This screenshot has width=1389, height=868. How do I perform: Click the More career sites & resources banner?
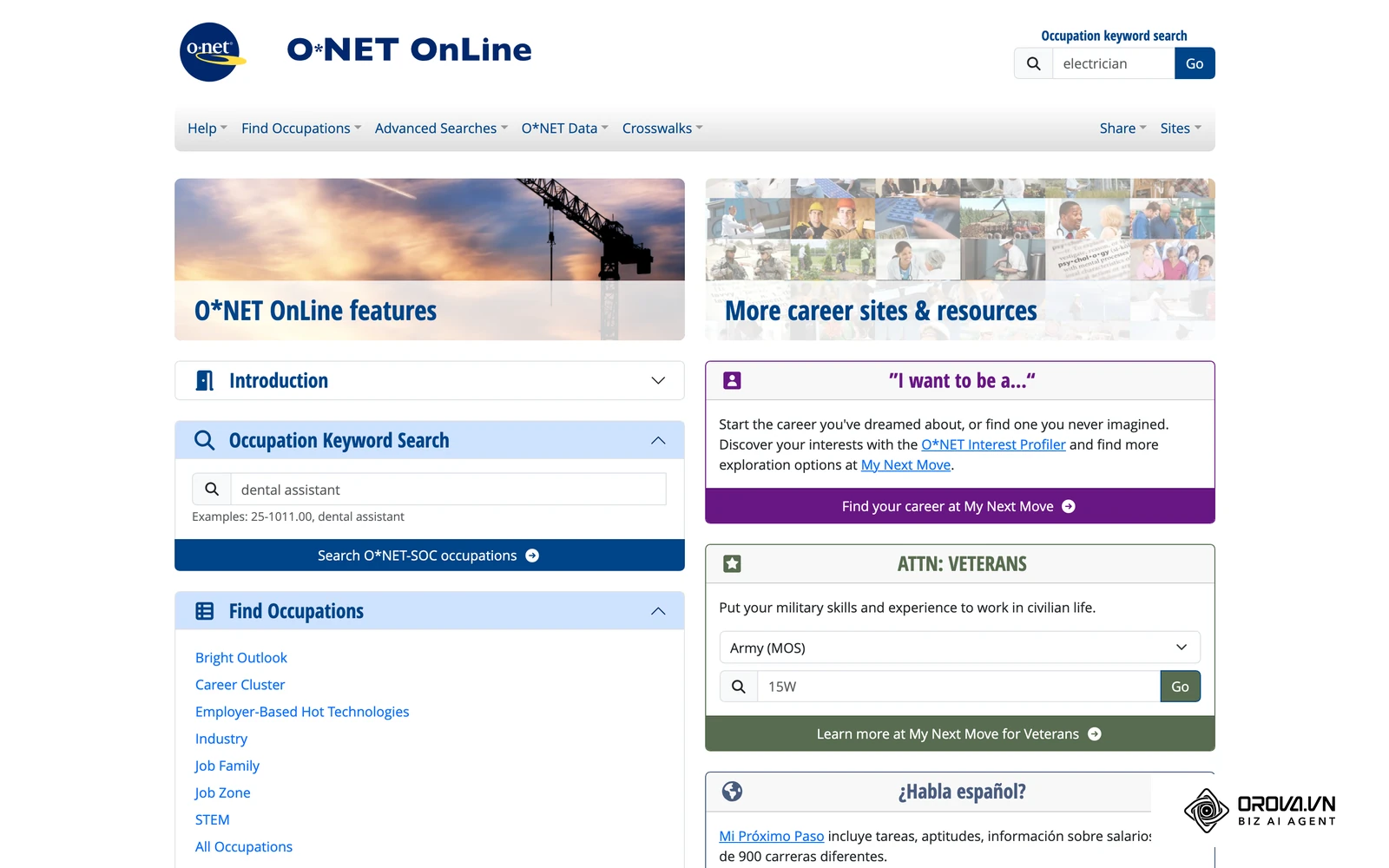click(960, 260)
